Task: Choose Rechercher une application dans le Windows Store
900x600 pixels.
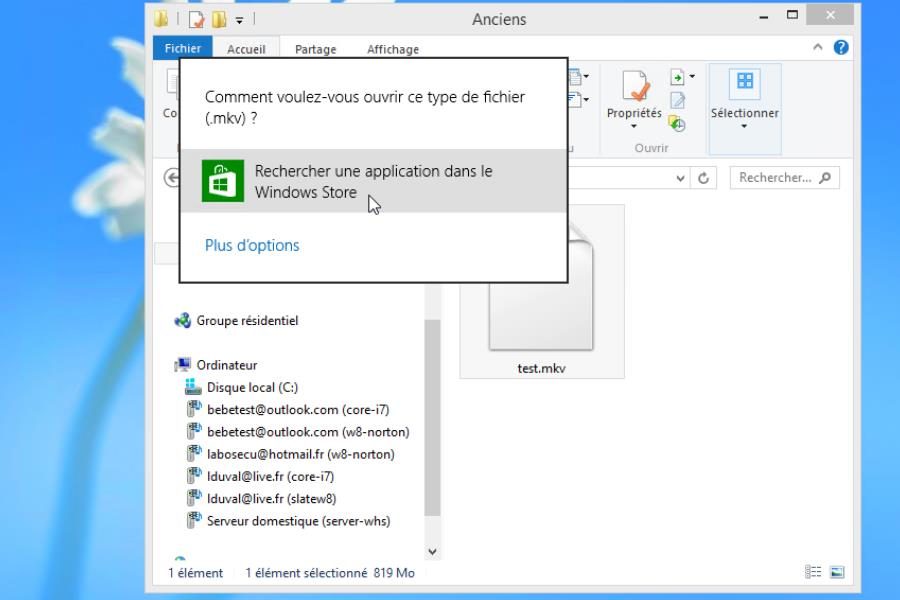Action: click(373, 182)
